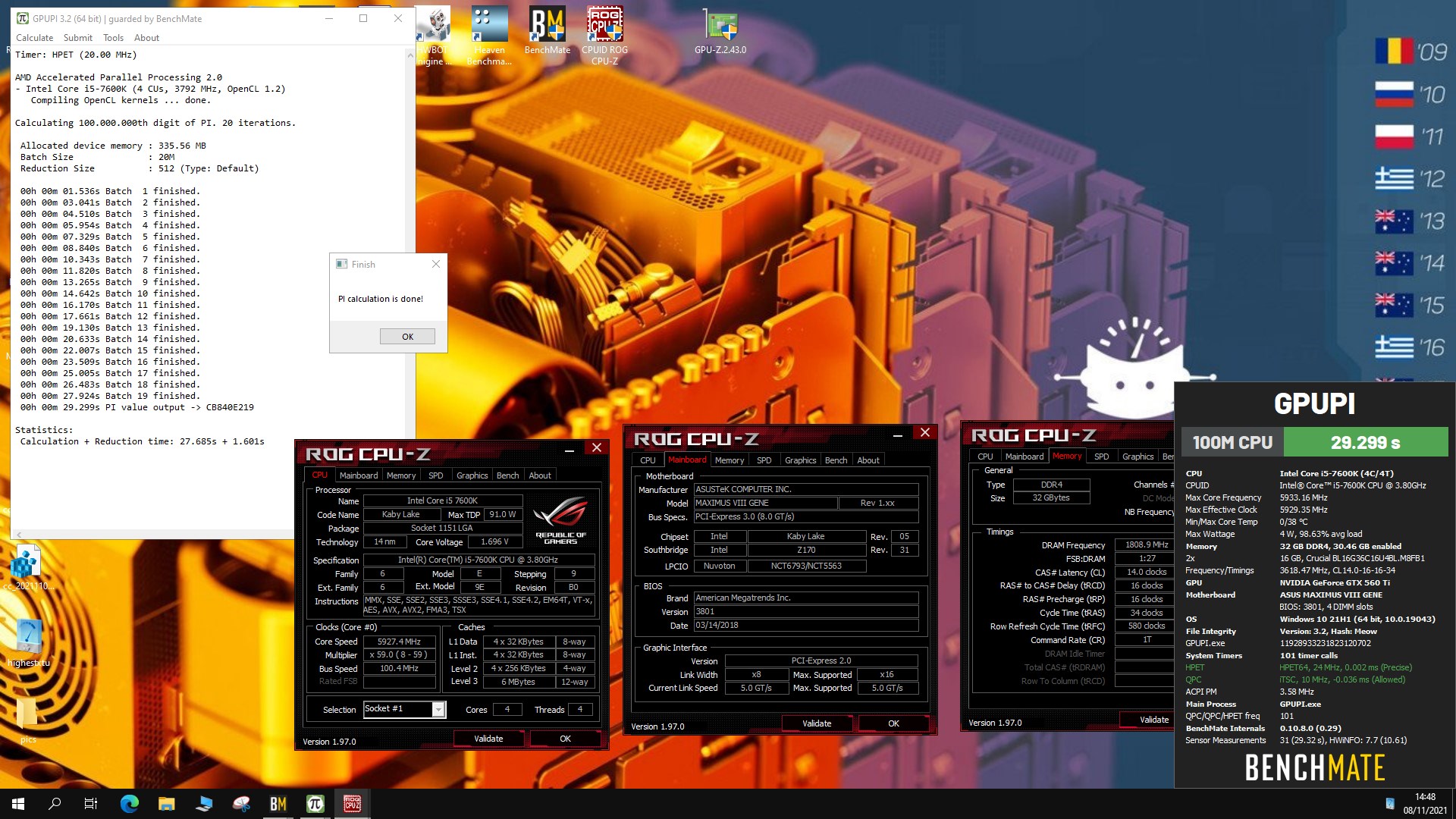Open Bench tab in first CPU-Z window
The height and width of the screenshot is (819, 1456).
point(507,475)
